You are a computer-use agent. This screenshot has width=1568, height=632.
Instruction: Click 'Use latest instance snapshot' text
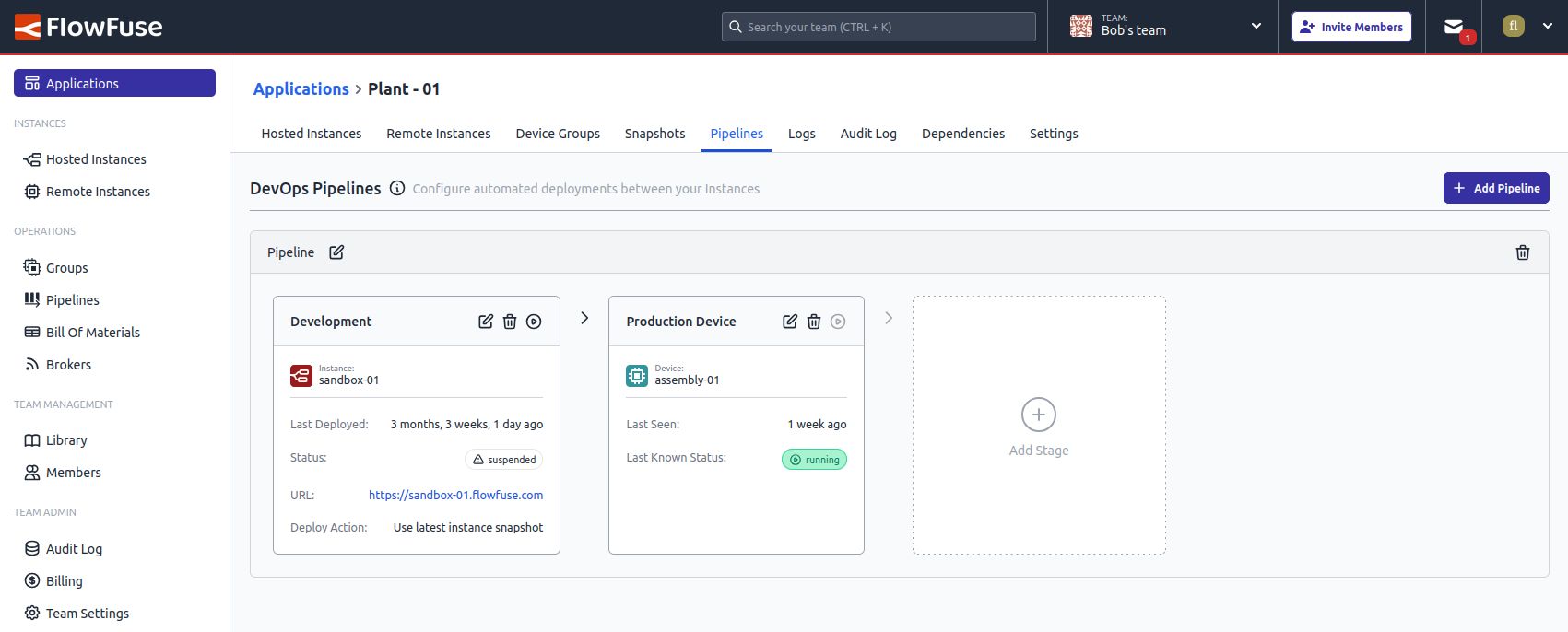pos(468,528)
